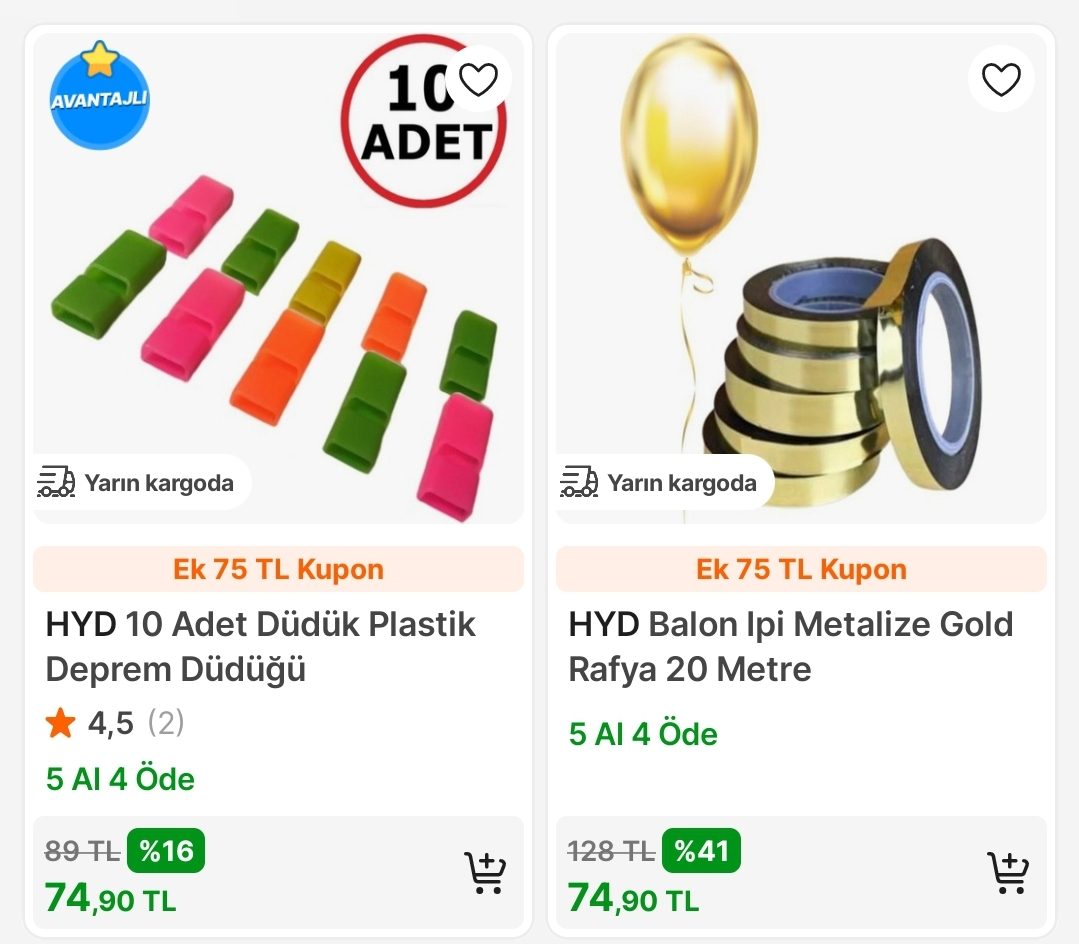Image resolution: width=1079 pixels, height=944 pixels.
Task: Open HYD Balon Ipi Metalize Gold title
Action: pos(791,647)
